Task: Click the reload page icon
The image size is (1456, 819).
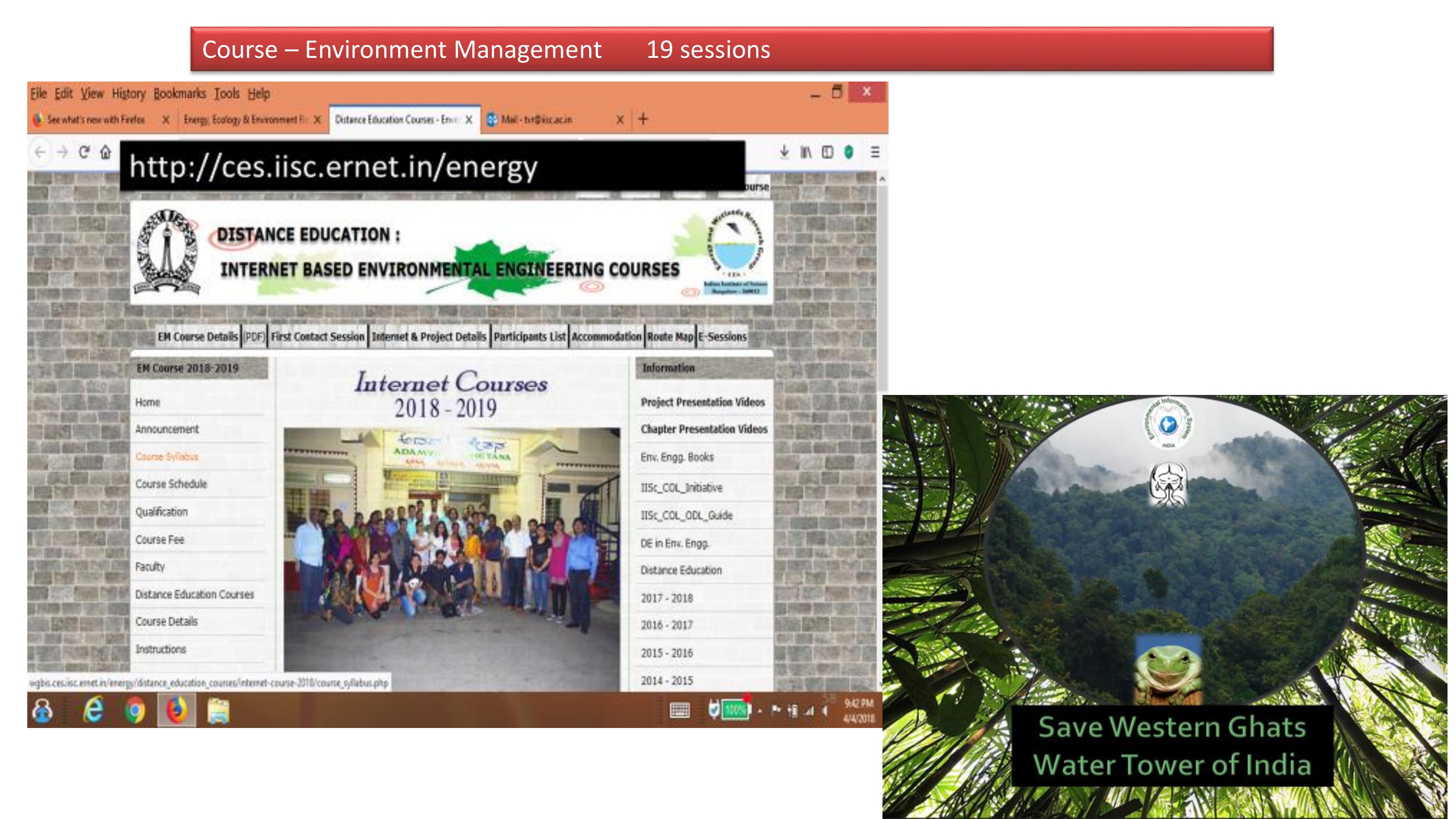Action: (84, 152)
